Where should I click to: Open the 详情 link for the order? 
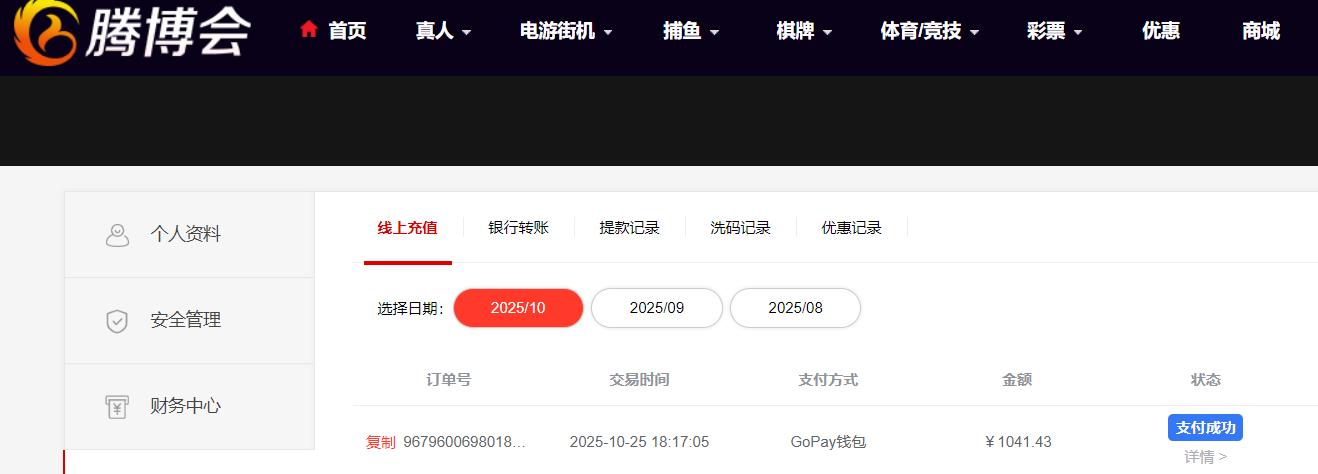(1205, 457)
